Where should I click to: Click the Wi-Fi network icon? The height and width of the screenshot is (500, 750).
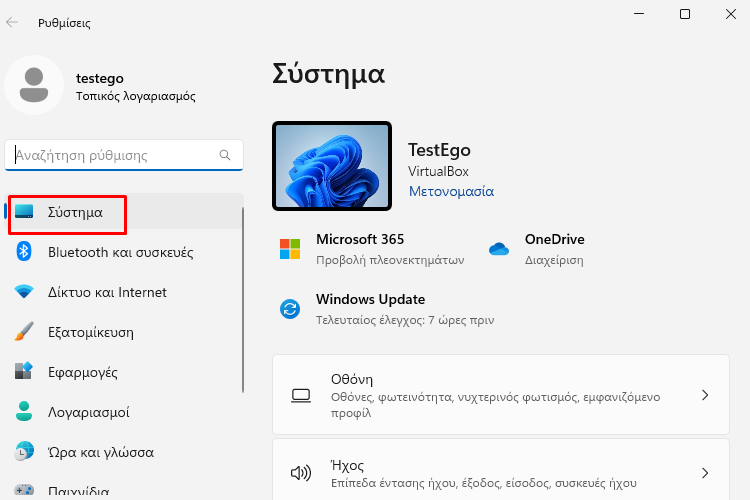24,291
